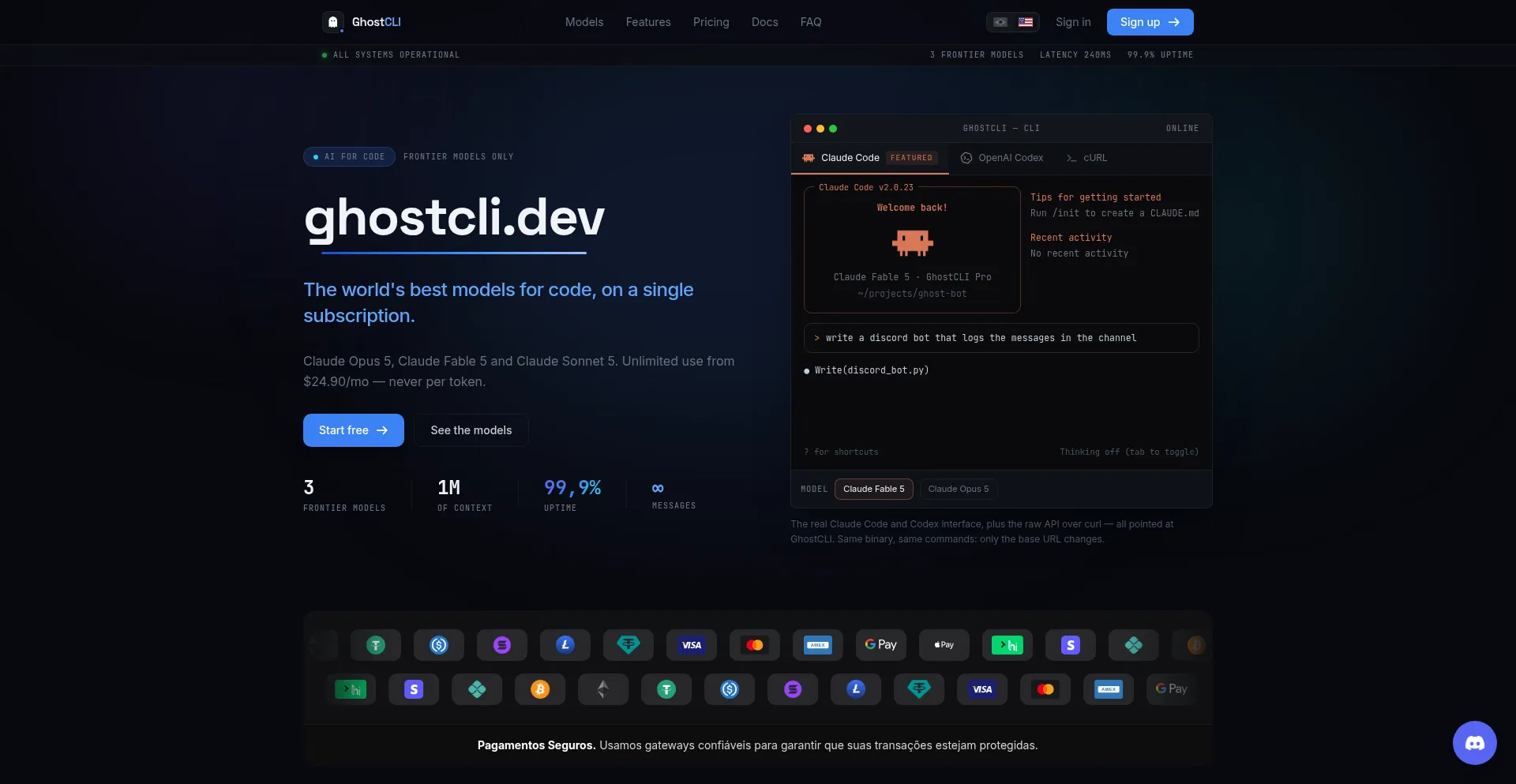Click the '~/projects/ghost-bot' path
This screenshot has width=1516, height=784.
click(x=912, y=294)
